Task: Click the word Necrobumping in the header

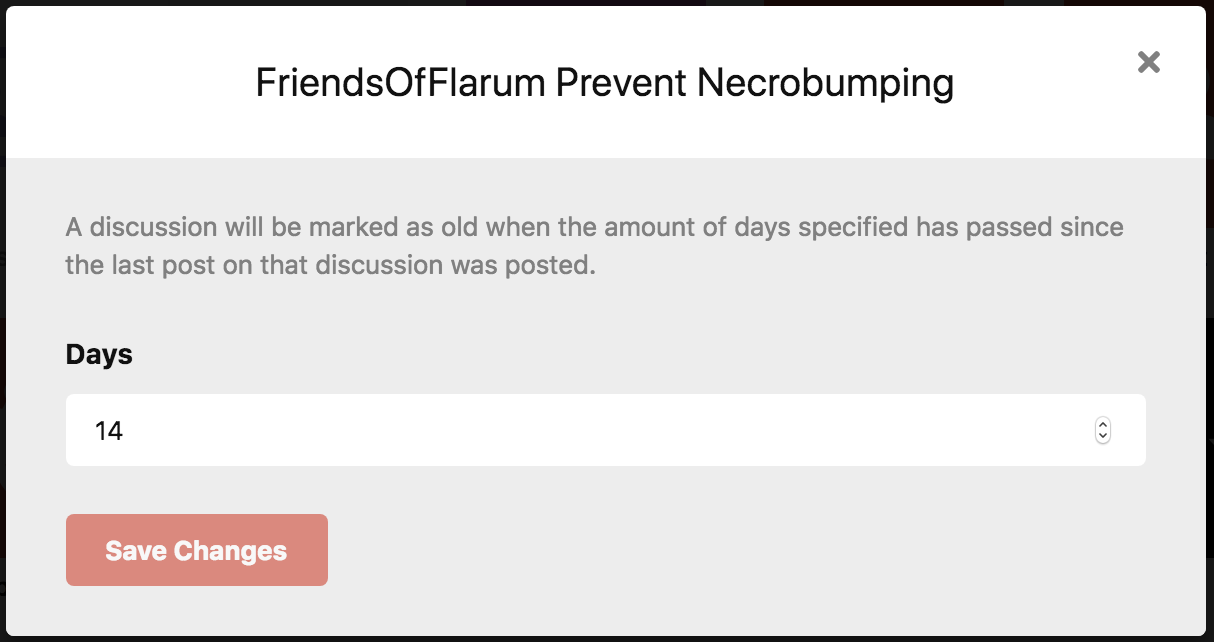Action: (x=825, y=83)
